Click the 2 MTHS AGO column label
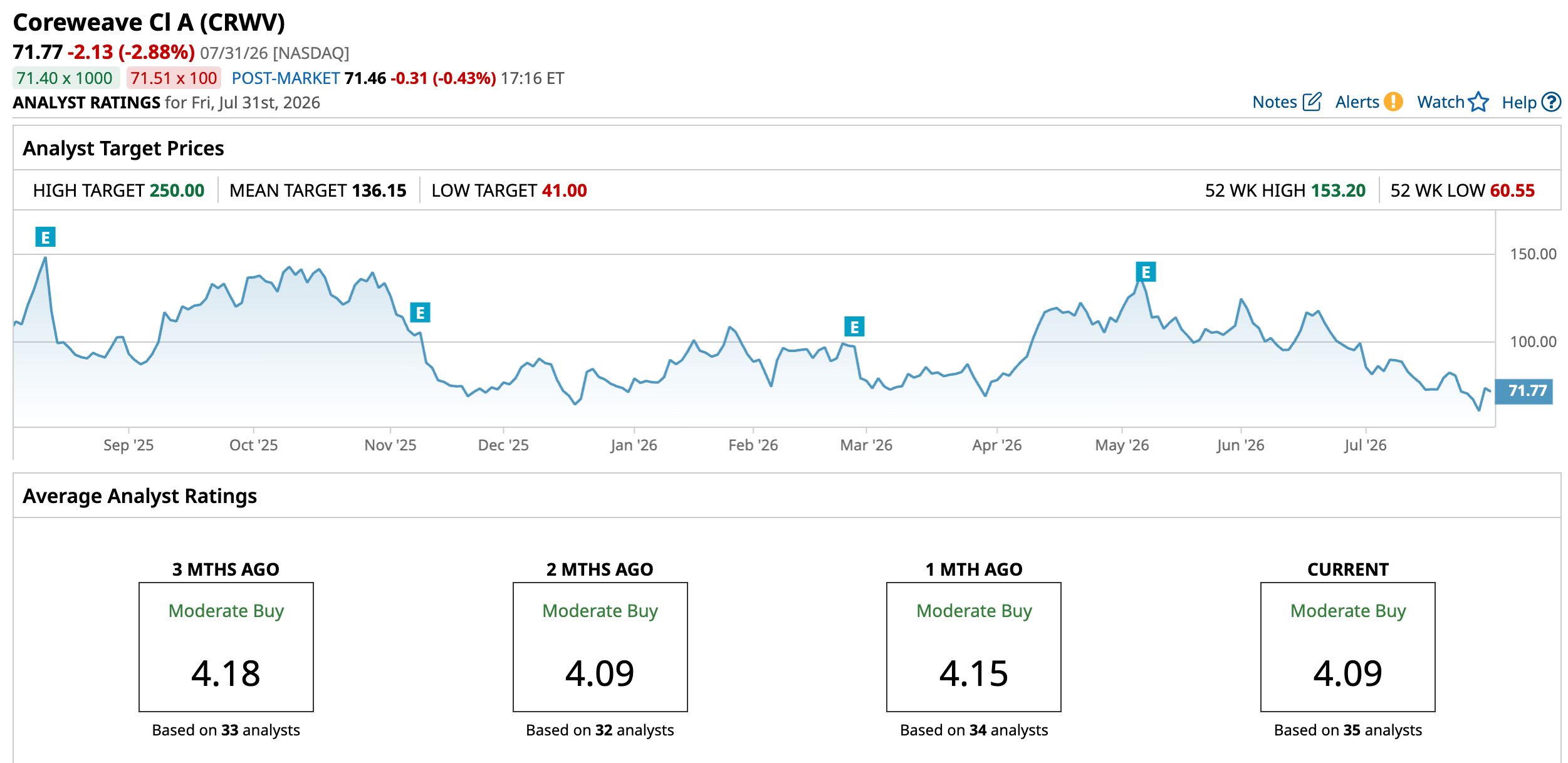1568x763 pixels. click(600, 569)
